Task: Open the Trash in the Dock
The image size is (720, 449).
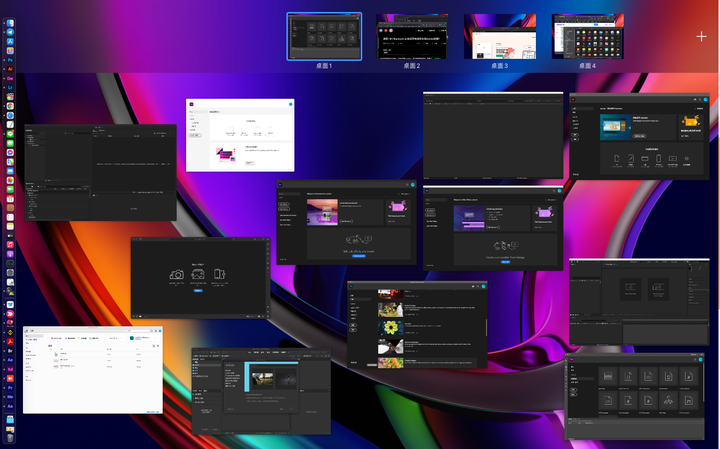Action: 10,437
